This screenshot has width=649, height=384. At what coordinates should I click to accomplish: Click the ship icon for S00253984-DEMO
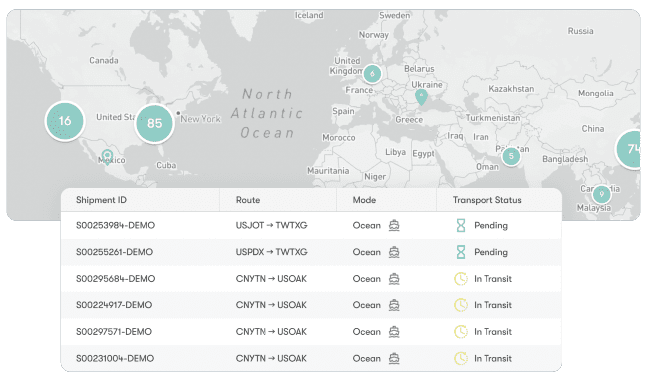click(x=394, y=226)
